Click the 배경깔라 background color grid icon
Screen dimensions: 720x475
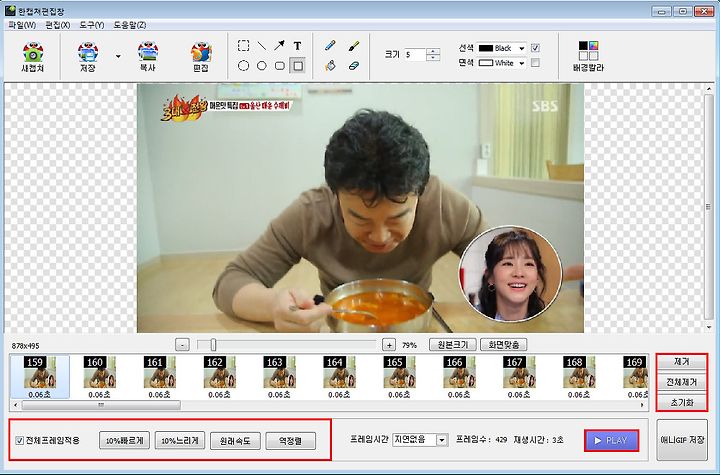(x=588, y=57)
